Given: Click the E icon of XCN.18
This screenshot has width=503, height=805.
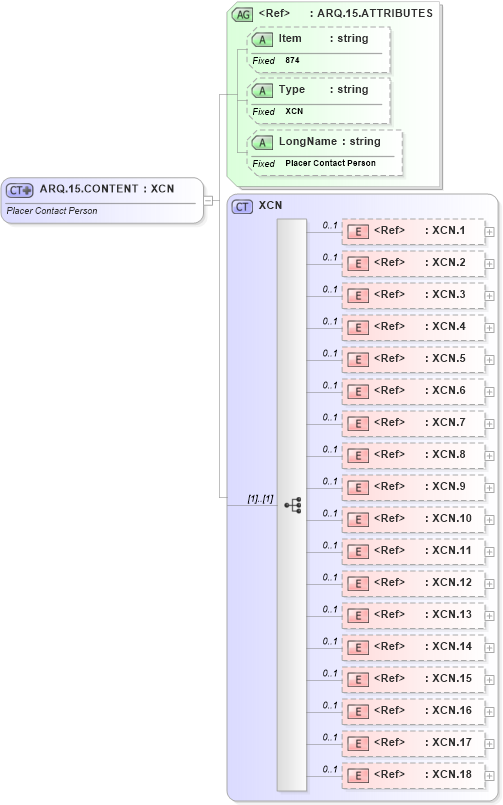Looking at the screenshot, I should coord(358,776).
